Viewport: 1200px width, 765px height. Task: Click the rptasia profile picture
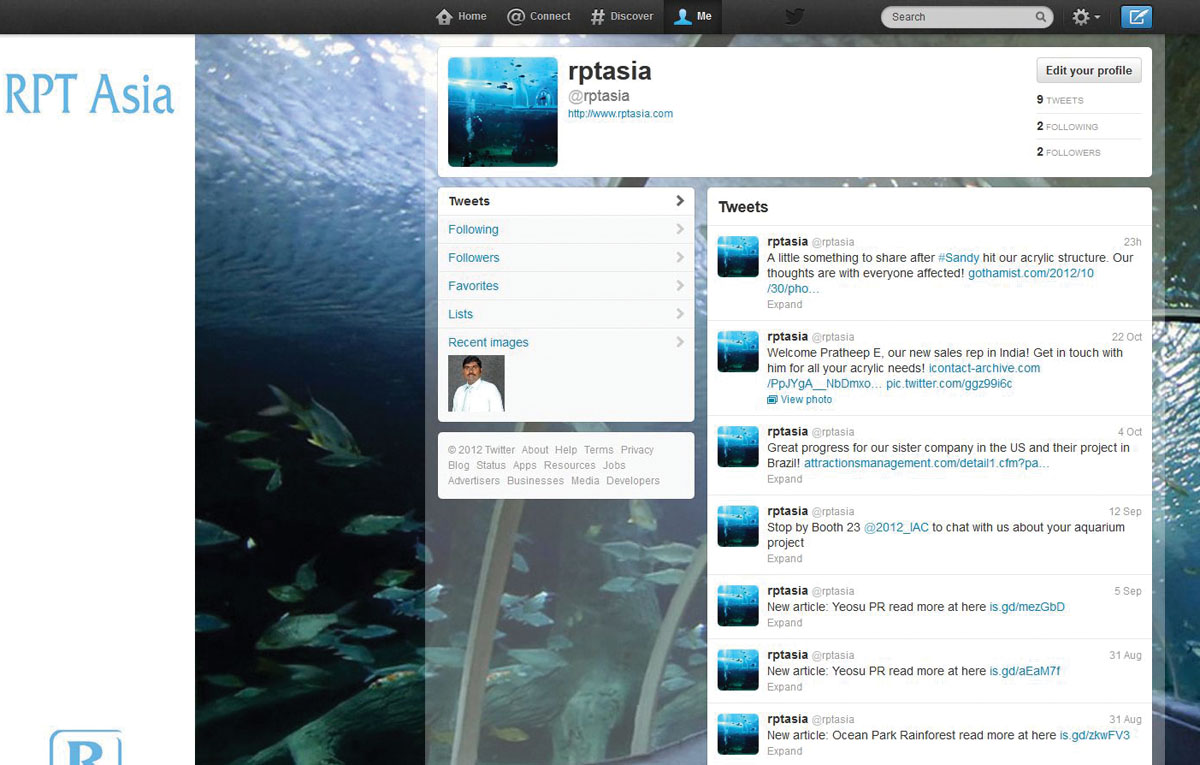point(503,112)
